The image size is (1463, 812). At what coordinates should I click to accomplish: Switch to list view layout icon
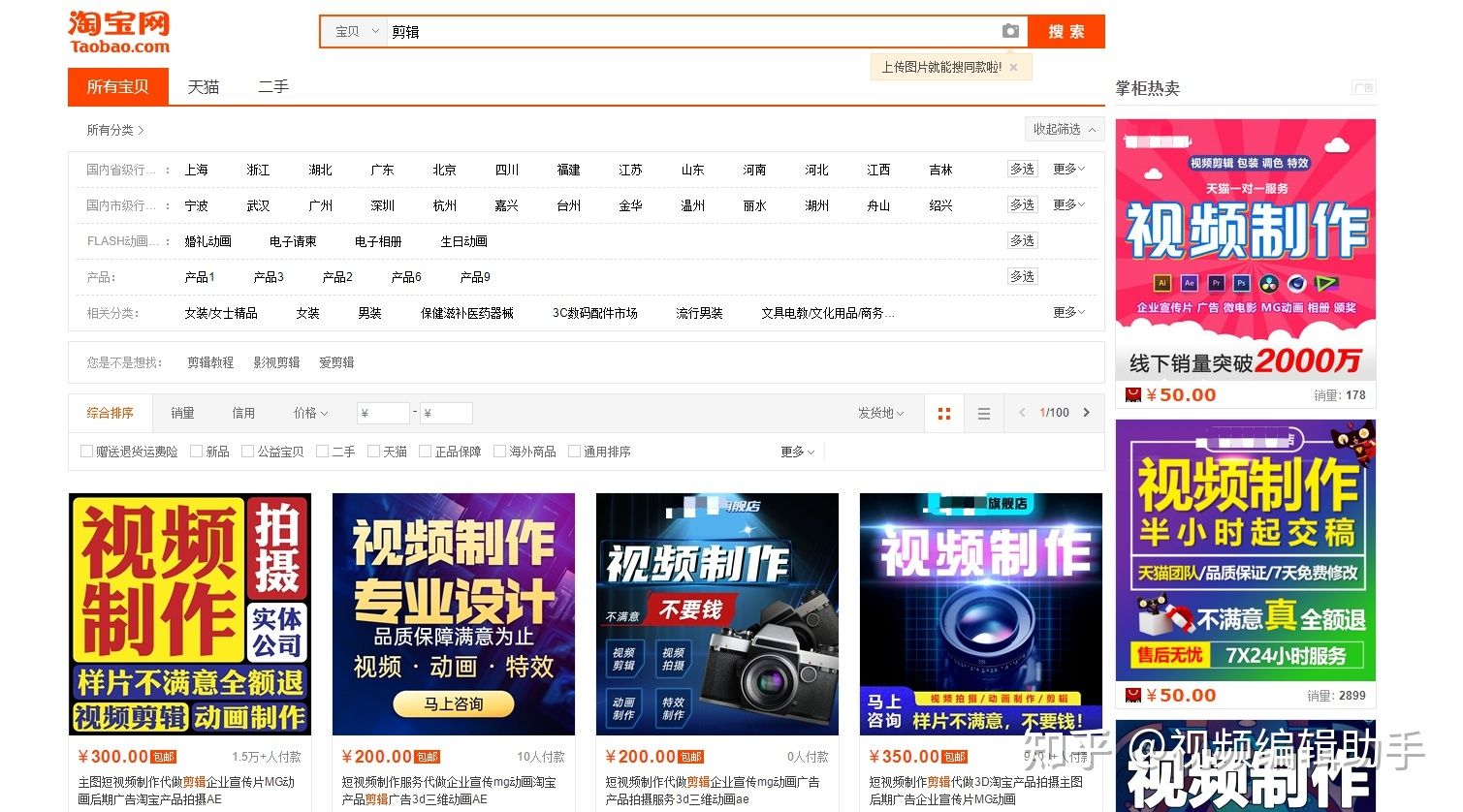tap(983, 414)
